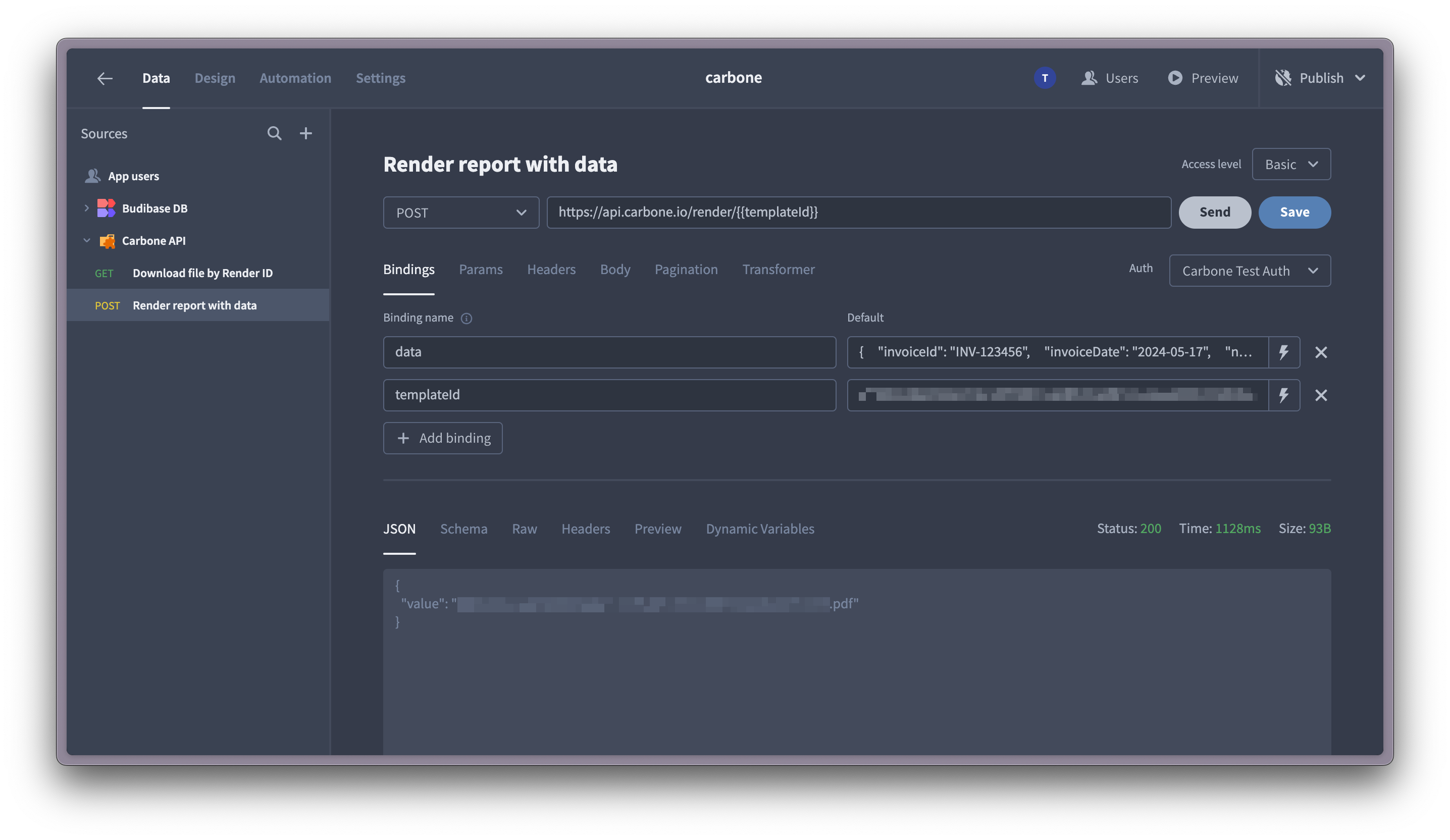This screenshot has width=1450, height=840.
Task: Click the Binding name info icon
Action: pyautogui.click(x=467, y=318)
